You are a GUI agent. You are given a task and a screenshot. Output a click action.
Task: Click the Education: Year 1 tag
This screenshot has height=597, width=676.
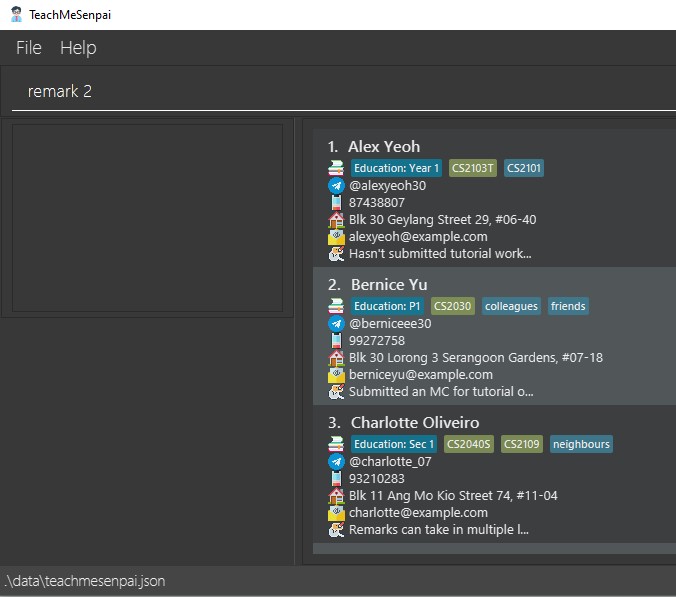[396, 168]
